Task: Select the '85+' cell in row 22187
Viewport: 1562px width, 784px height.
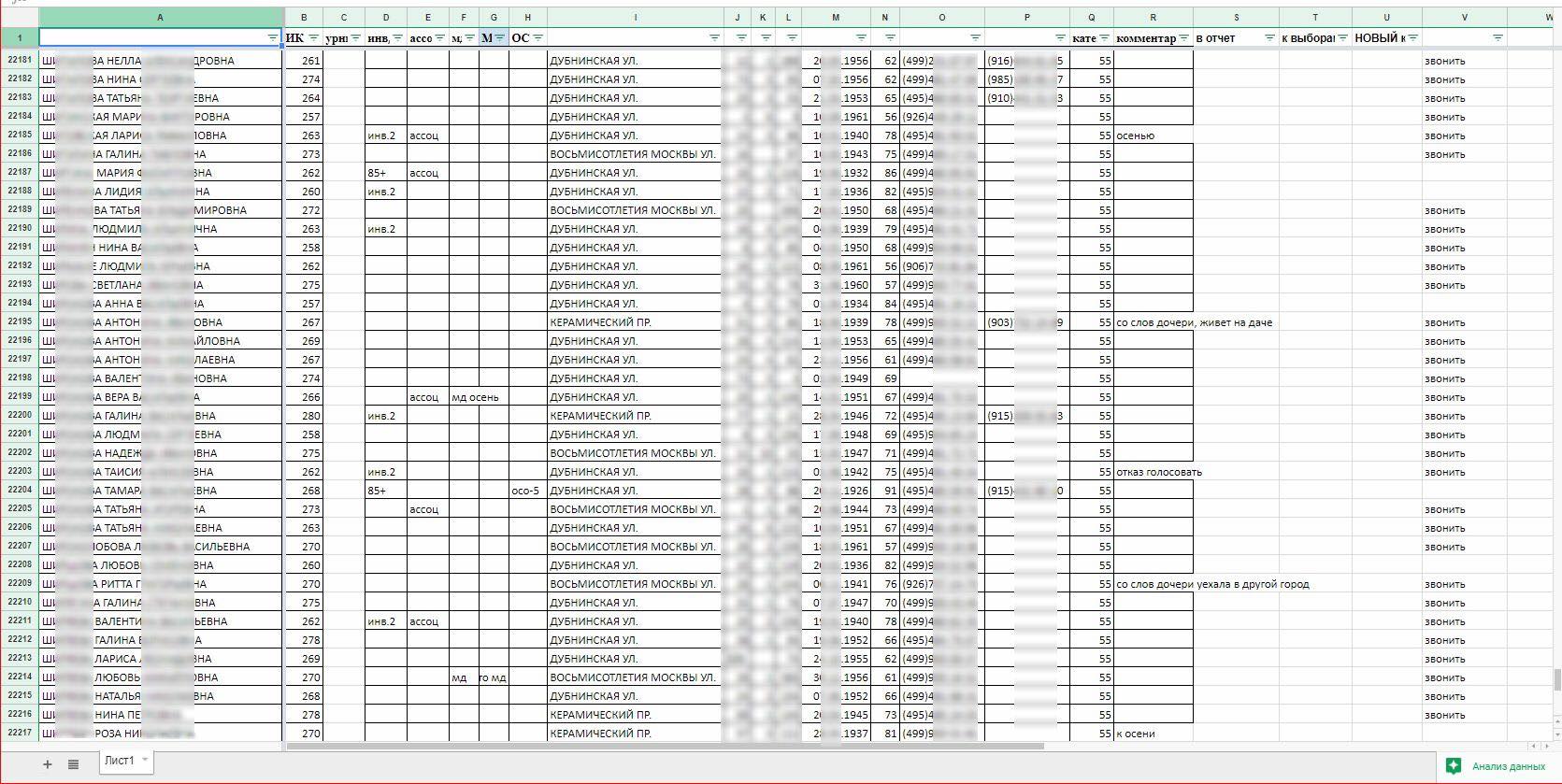Action: click(386, 173)
